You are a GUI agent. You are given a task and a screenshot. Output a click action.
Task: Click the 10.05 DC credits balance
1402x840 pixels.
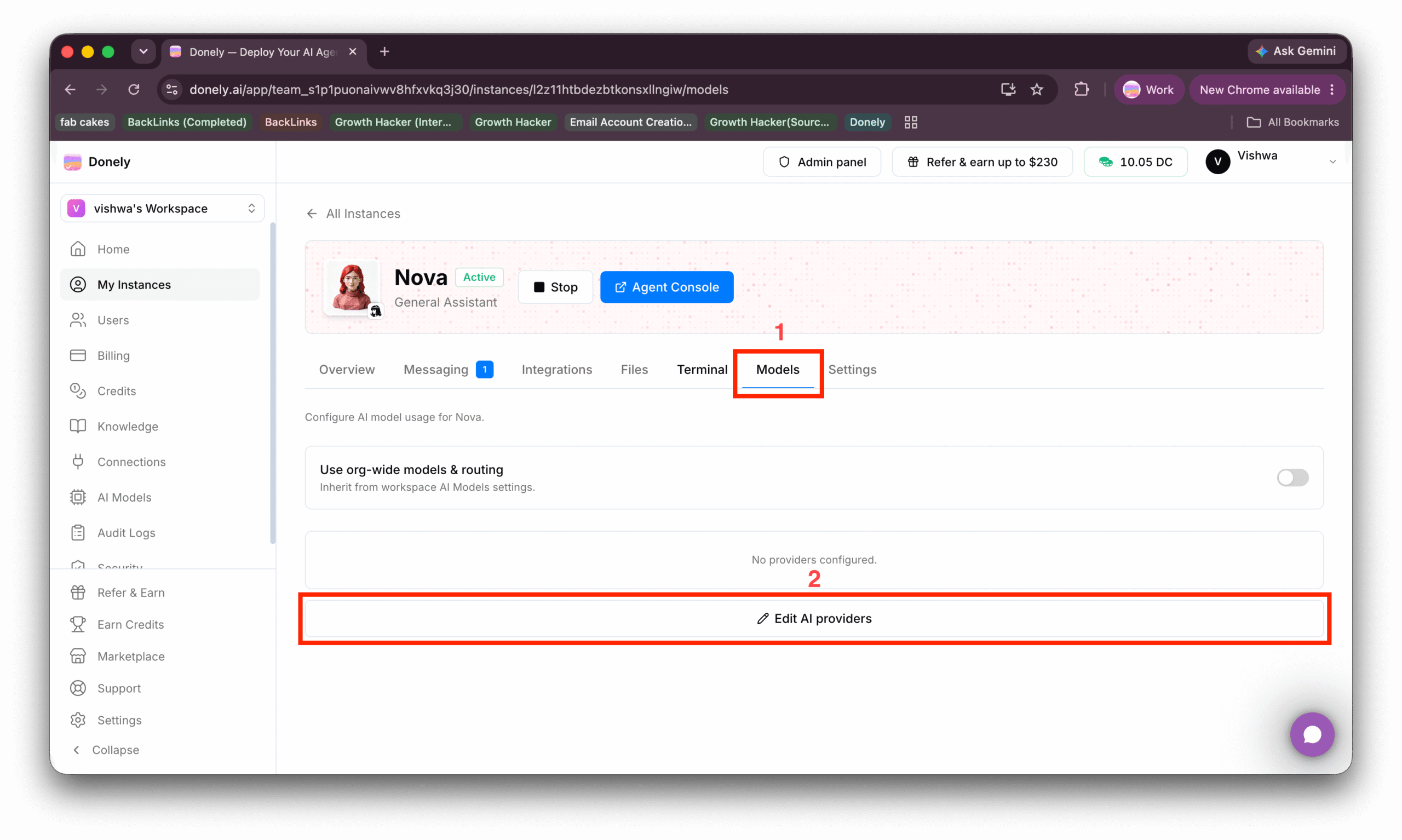[1135, 162]
